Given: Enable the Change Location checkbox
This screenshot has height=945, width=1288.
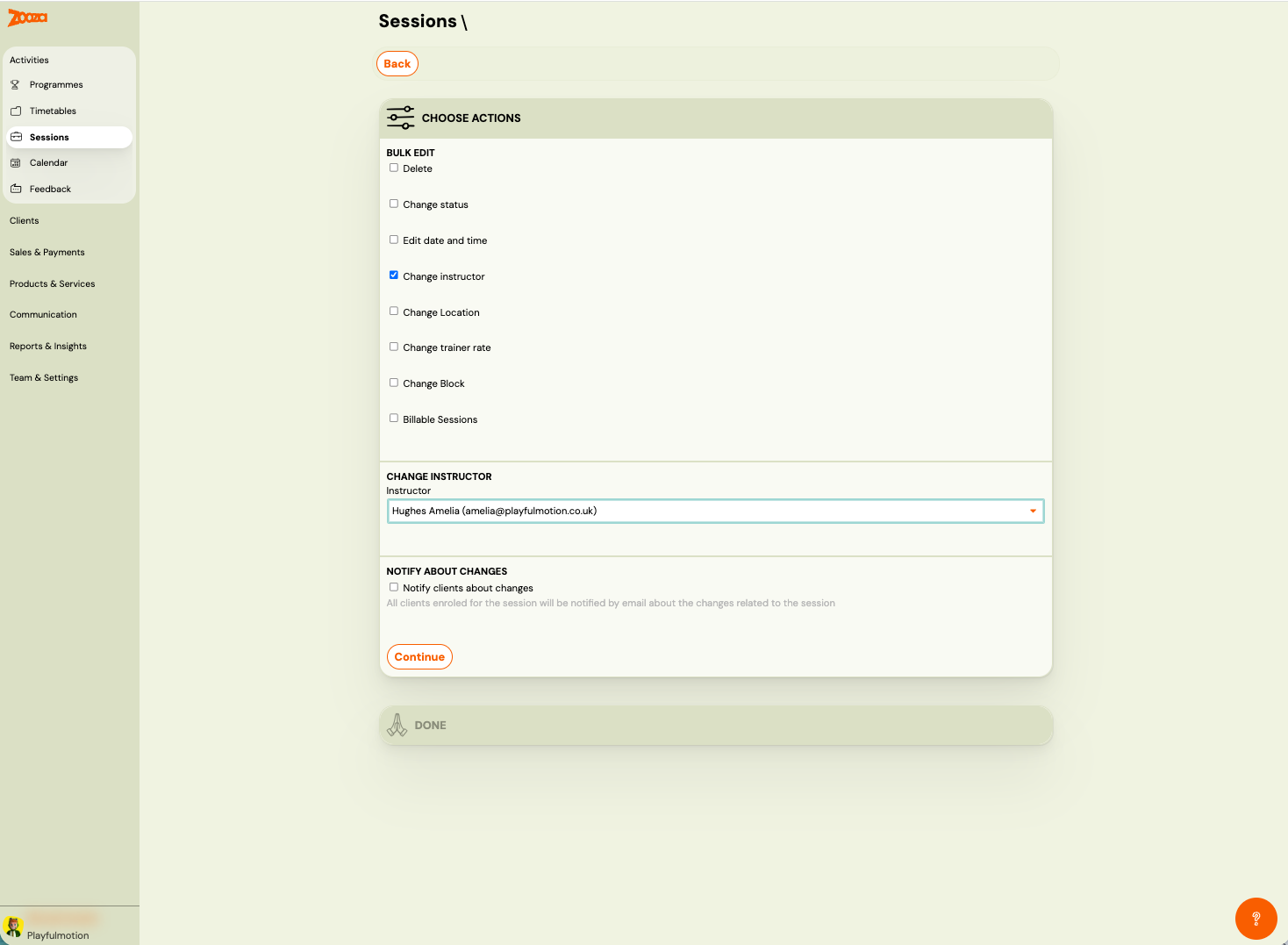Looking at the screenshot, I should (394, 311).
